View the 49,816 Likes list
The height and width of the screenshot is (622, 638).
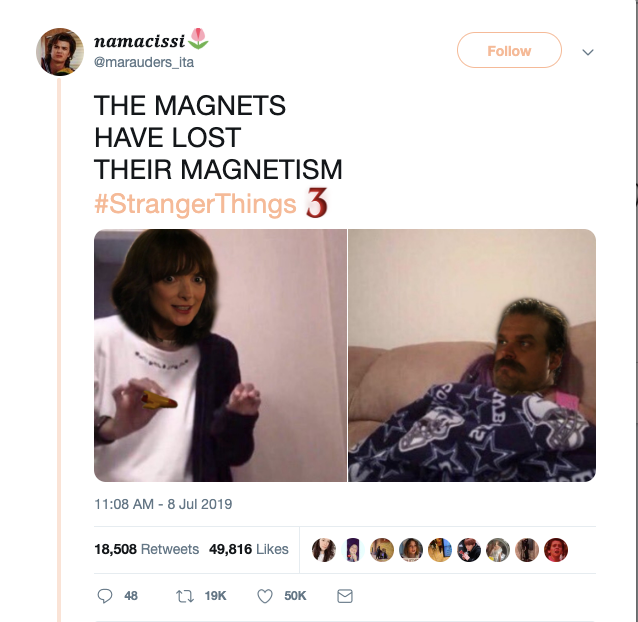249,549
